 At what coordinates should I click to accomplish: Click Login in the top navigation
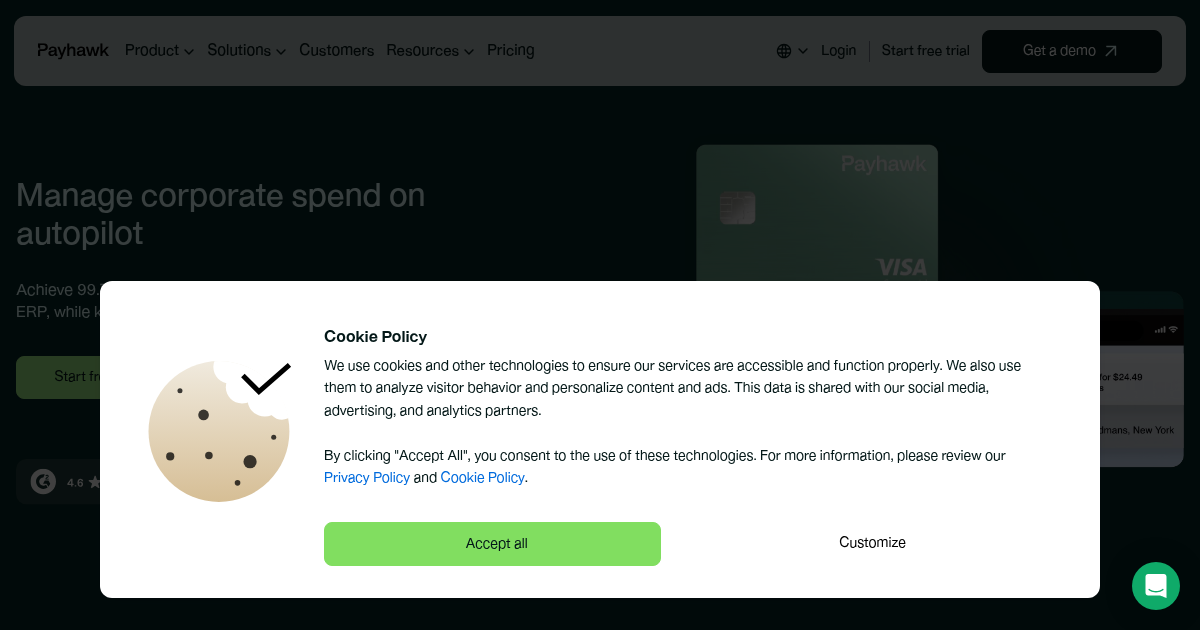838,50
